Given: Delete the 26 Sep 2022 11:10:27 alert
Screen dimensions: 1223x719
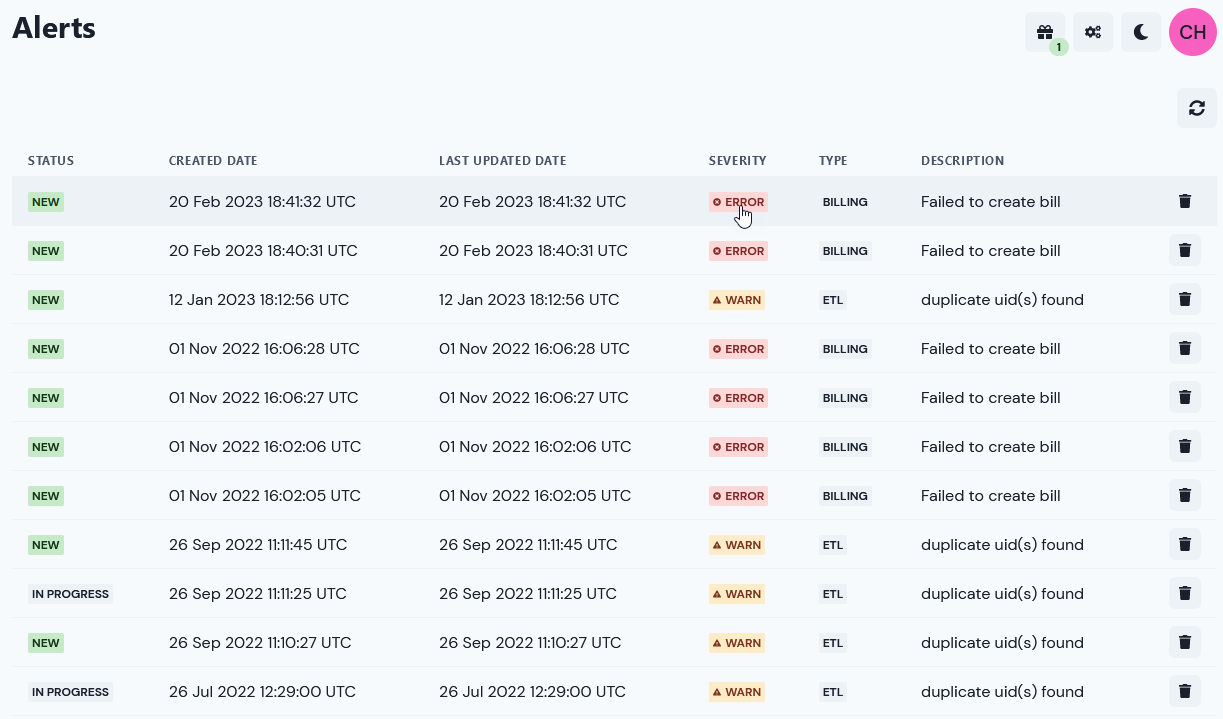Looking at the screenshot, I should pyautogui.click(x=1185, y=642).
